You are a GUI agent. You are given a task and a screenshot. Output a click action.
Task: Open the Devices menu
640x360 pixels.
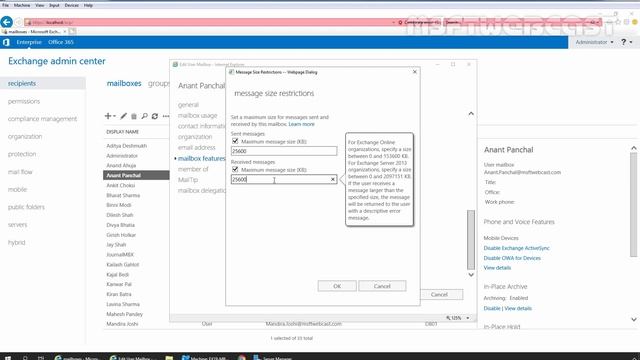tap(71, 5)
